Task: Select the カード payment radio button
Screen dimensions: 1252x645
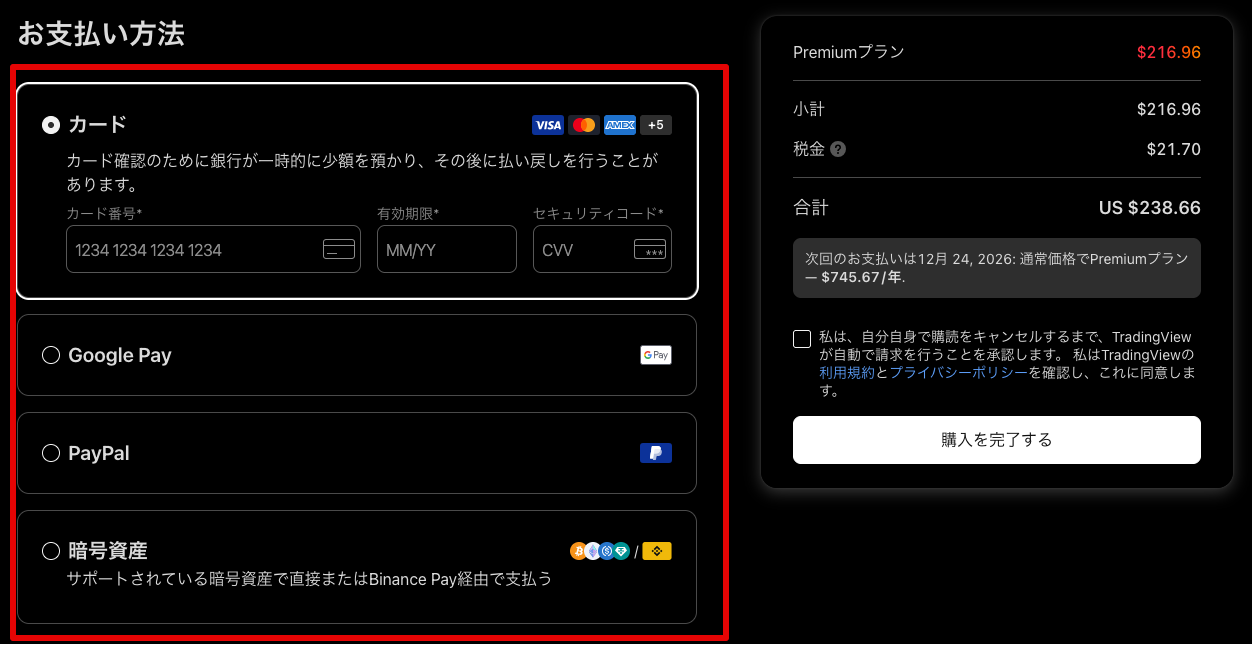Action: [x=51, y=125]
